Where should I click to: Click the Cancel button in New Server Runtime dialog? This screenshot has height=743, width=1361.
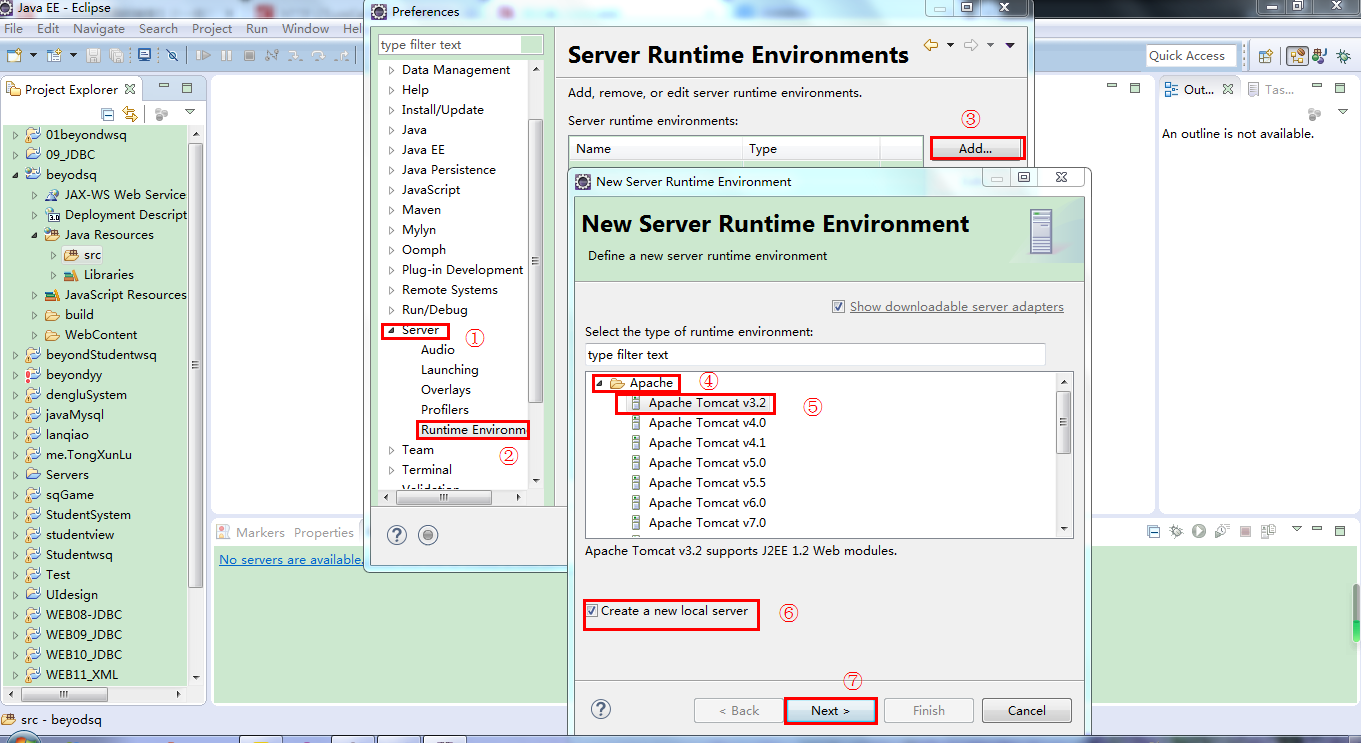pos(1027,710)
